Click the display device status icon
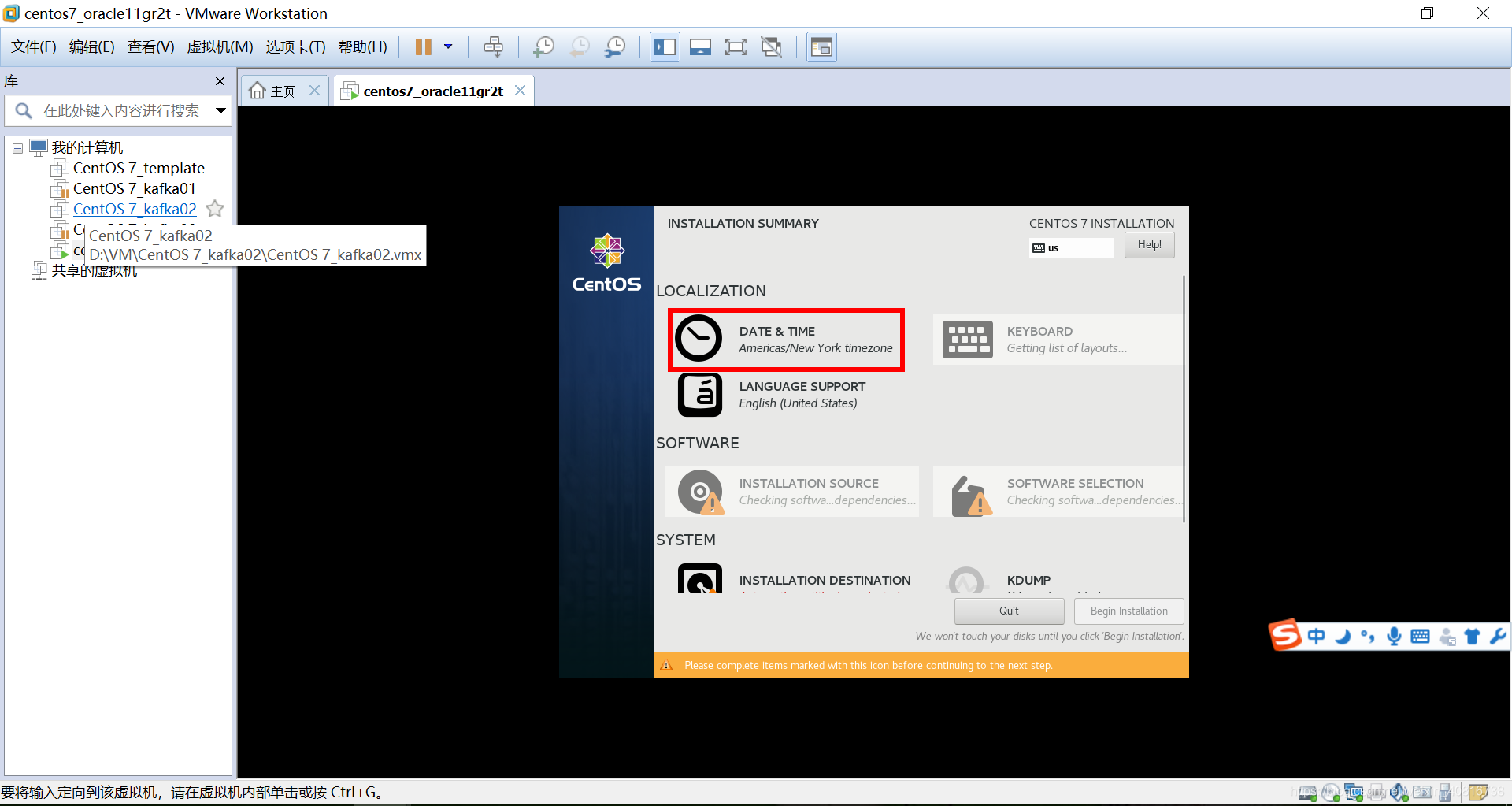Viewport: 1512px width, 806px height. 1422,793
